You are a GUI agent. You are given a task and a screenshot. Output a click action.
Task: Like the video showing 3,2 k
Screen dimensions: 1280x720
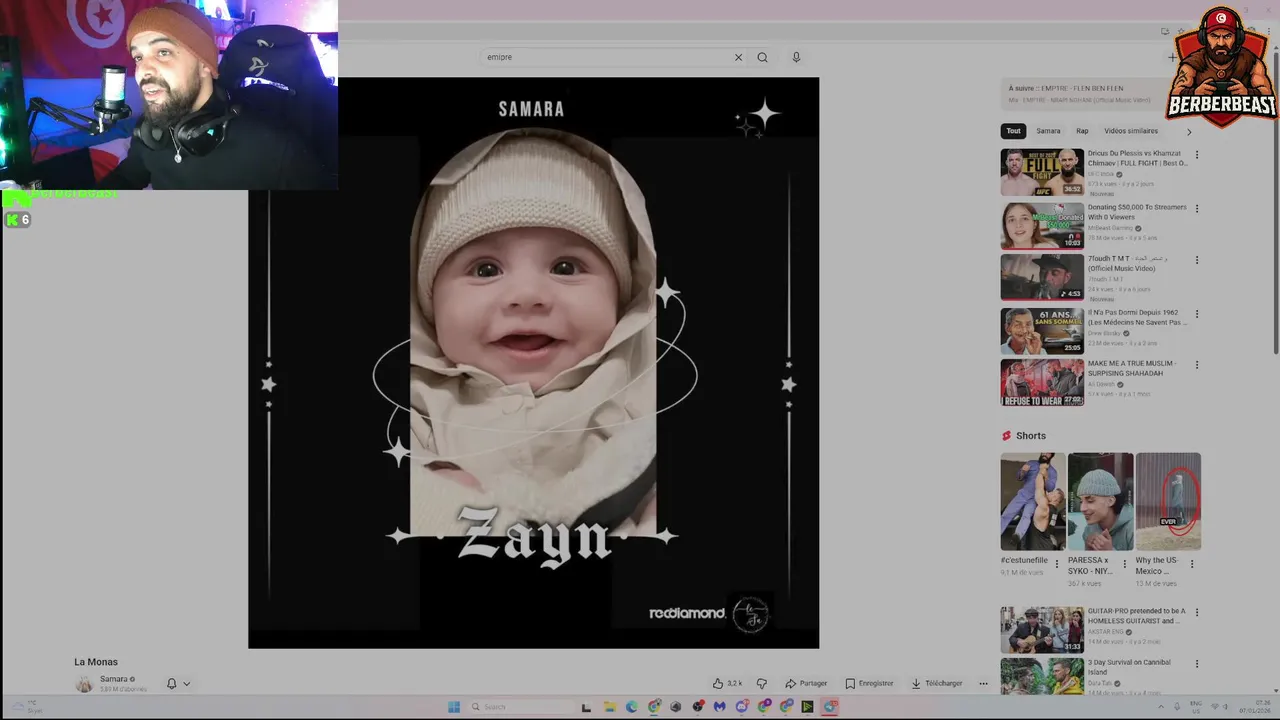coord(727,683)
